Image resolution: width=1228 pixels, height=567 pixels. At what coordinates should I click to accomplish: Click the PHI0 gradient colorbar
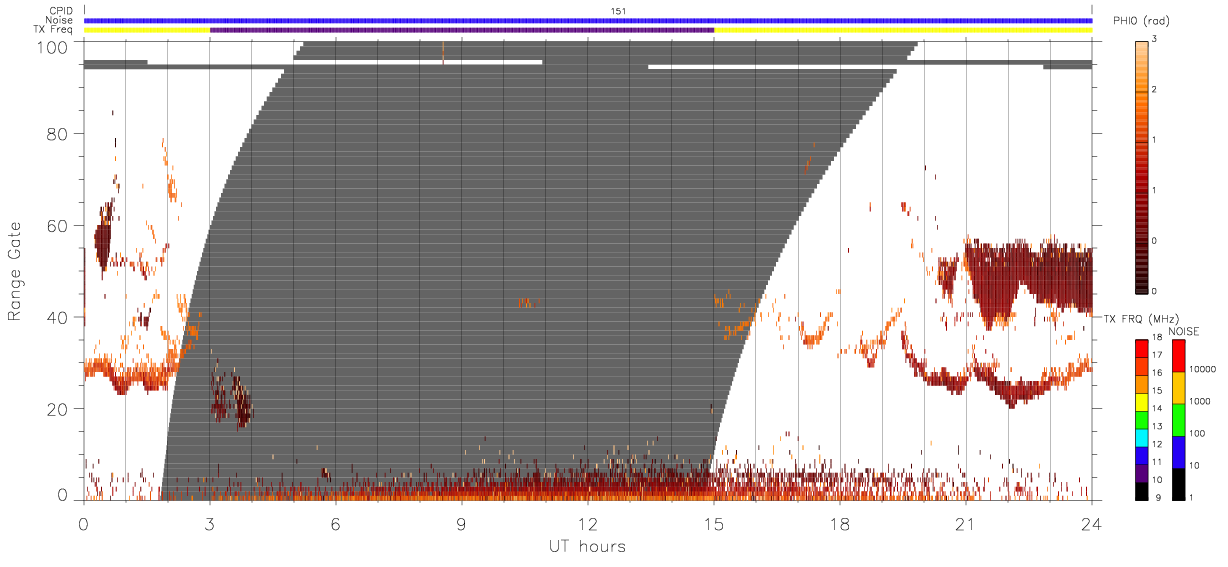tap(1141, 166)
